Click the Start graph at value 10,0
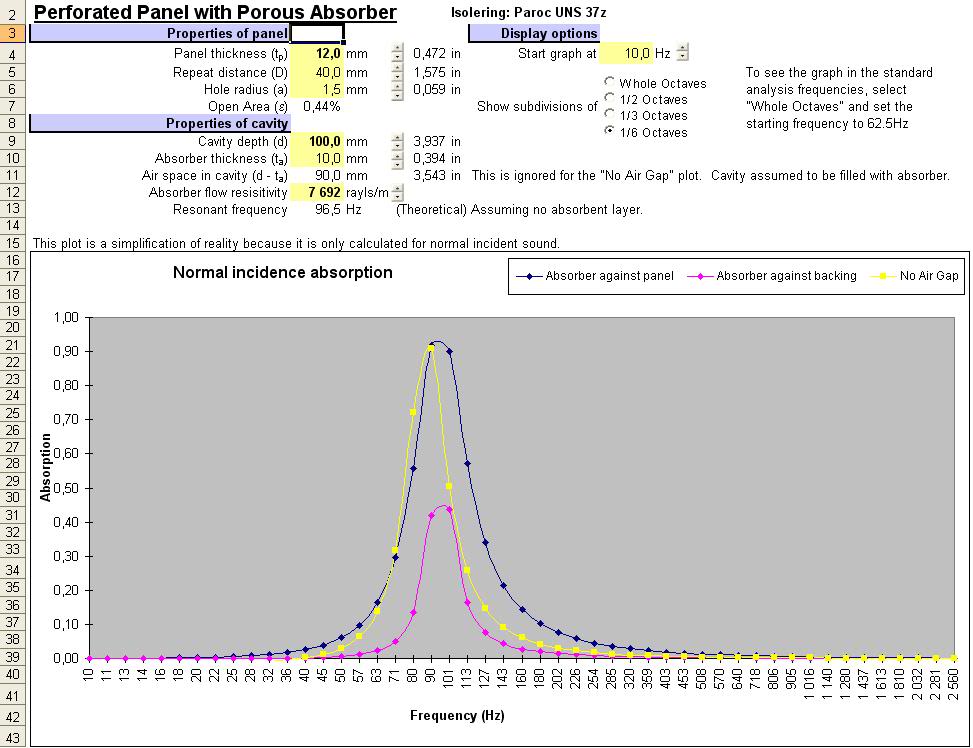 pyautogui.click(x=626, y=53)
